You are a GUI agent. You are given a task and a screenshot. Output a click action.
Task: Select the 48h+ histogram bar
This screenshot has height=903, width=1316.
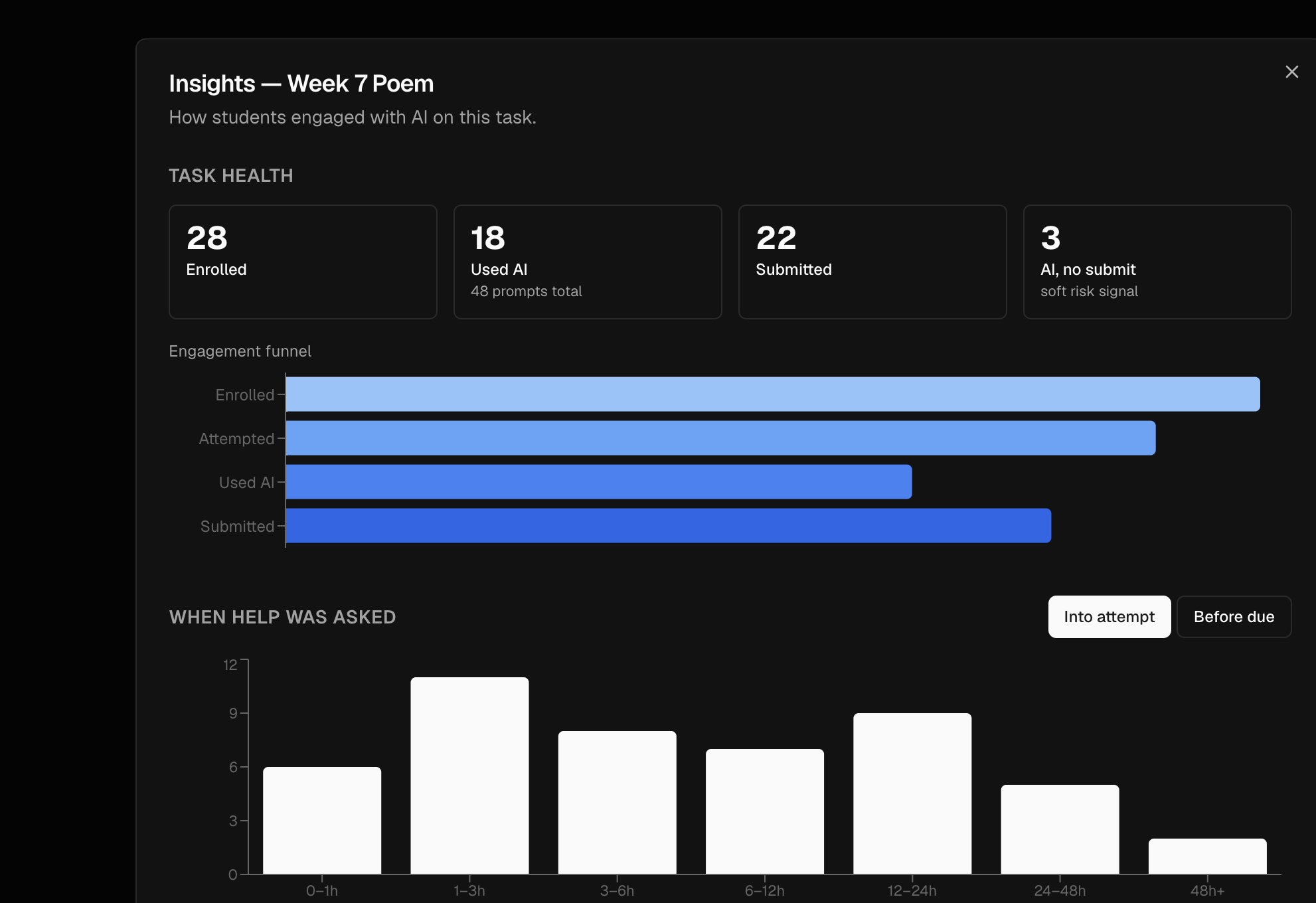coord(1207,857)
